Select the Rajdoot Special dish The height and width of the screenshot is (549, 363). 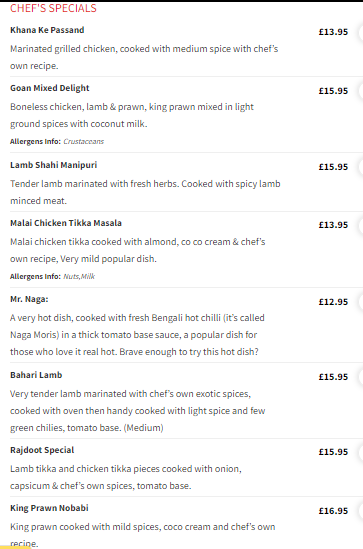[x=42, y=450]
